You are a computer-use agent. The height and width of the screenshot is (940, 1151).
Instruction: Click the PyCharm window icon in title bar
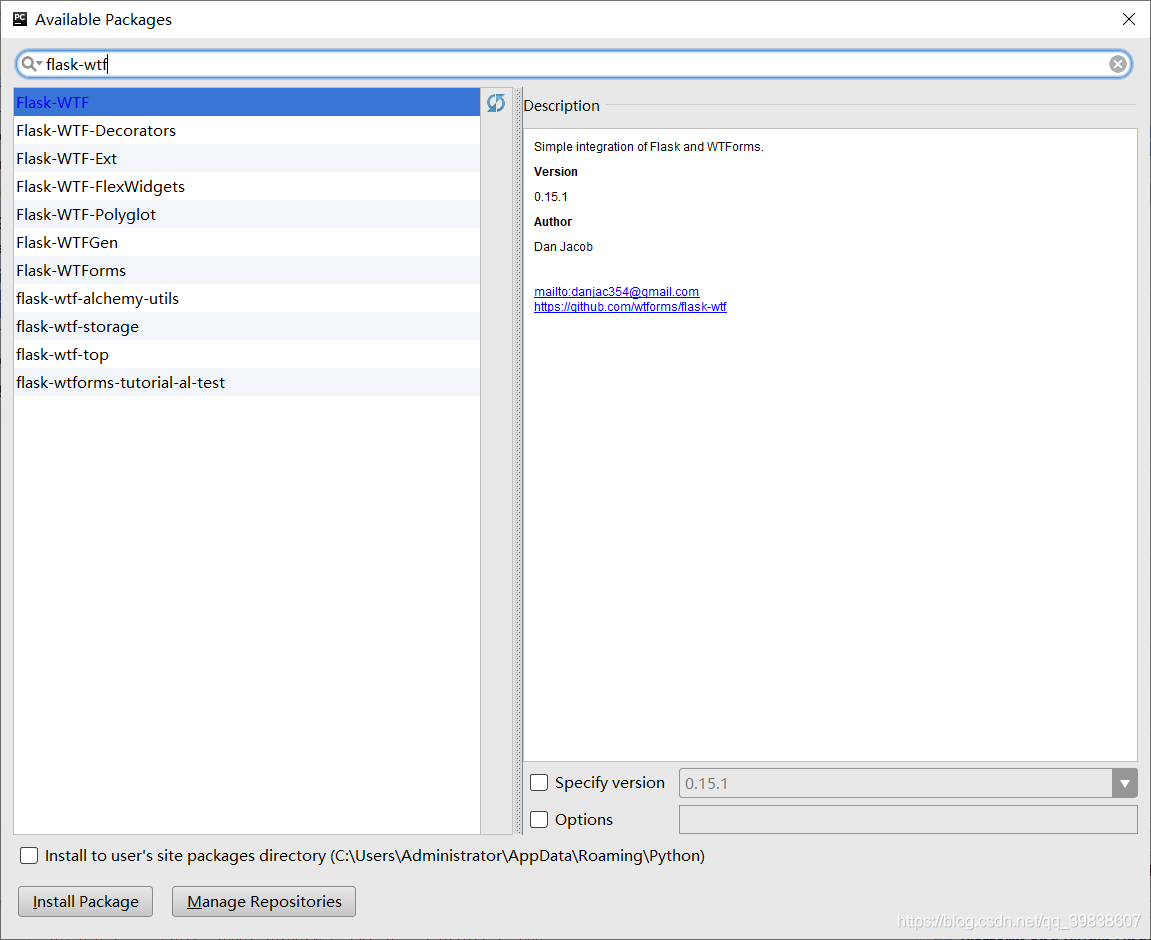point(20,19)
